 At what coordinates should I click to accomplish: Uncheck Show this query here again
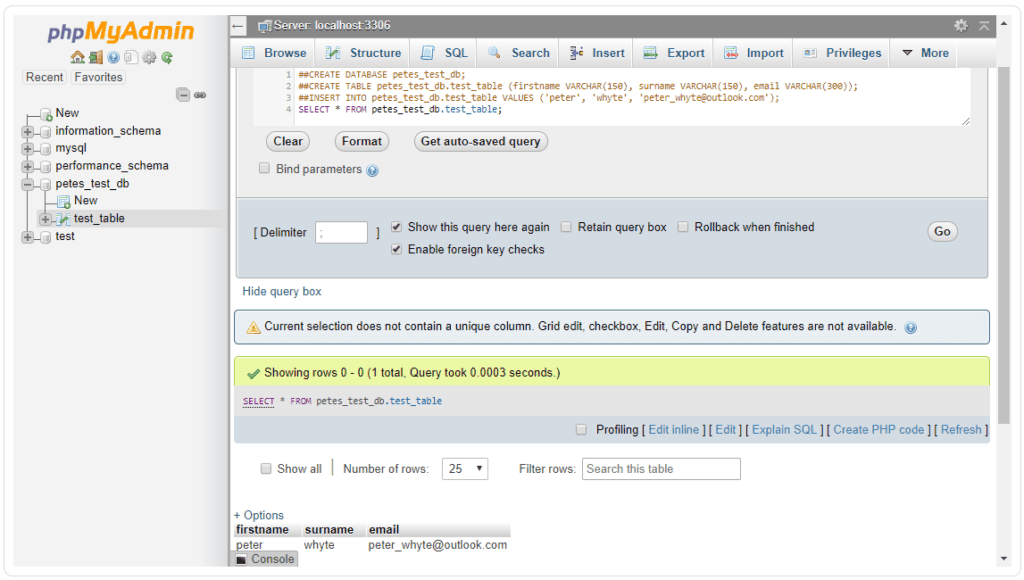pyautogui.click(x=396, y=227)
